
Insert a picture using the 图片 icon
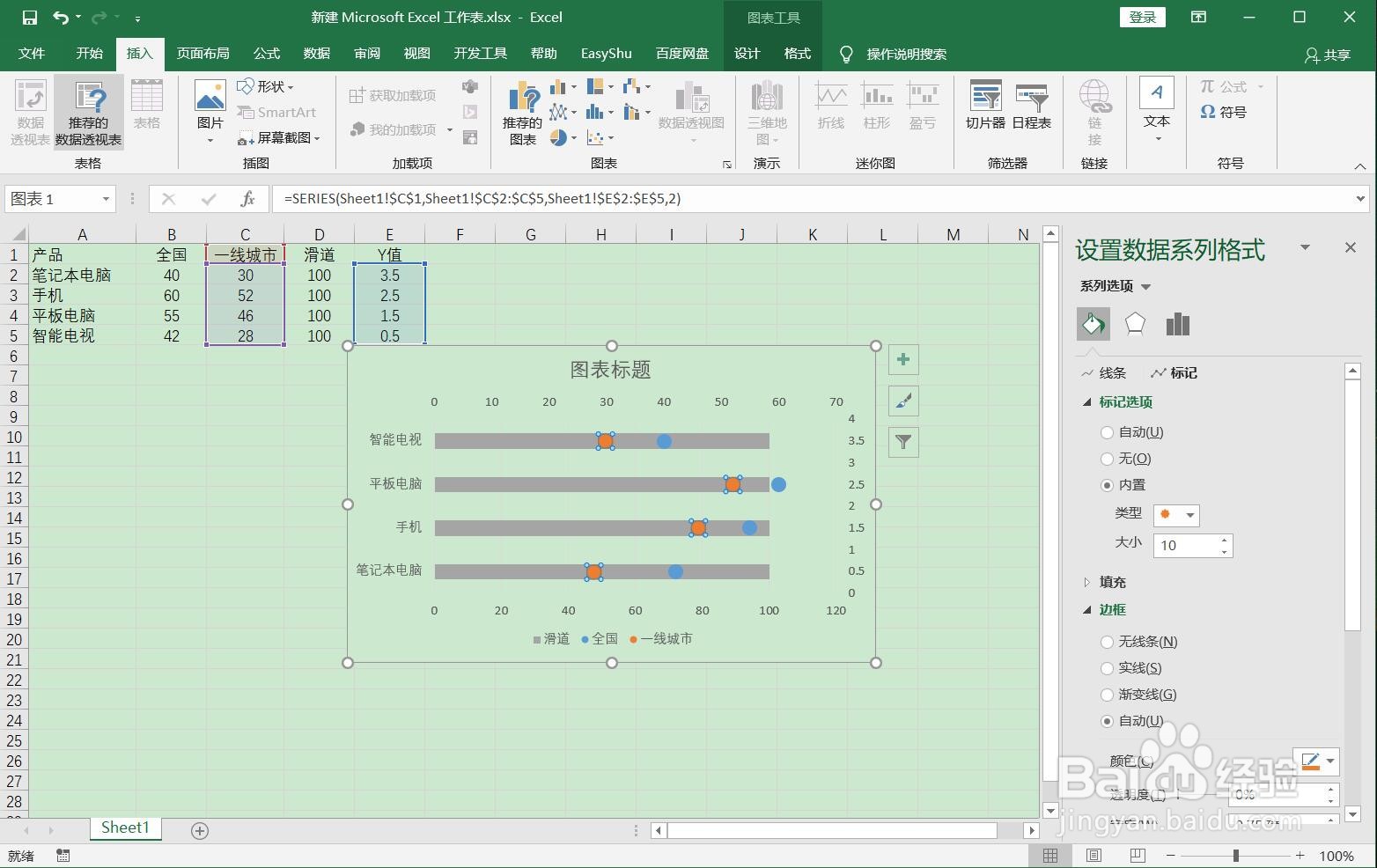tap(209, 107)
